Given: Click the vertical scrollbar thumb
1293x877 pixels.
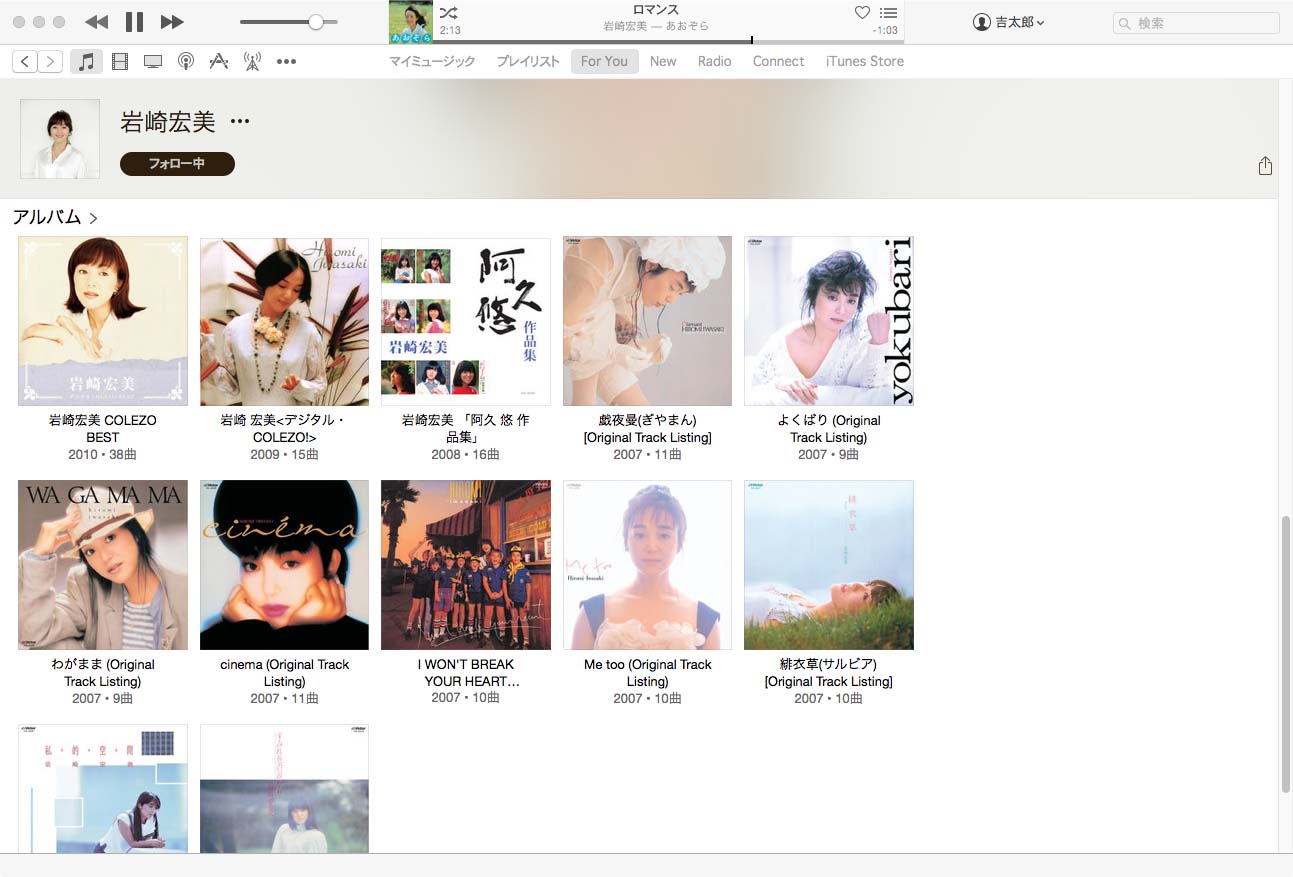Looking at the screenshot, I should click(1285, 655).
